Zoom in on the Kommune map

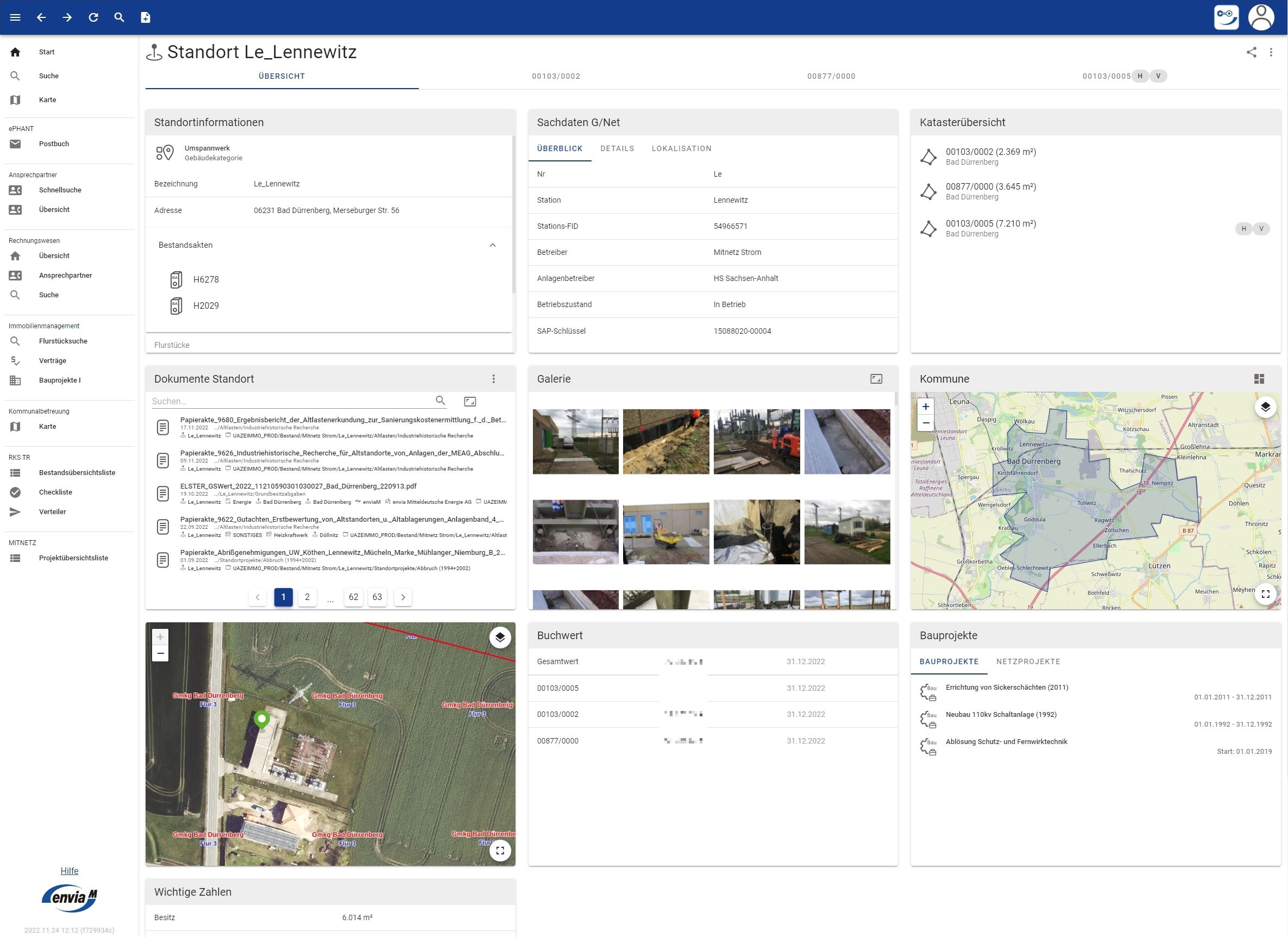coord(925,407)
